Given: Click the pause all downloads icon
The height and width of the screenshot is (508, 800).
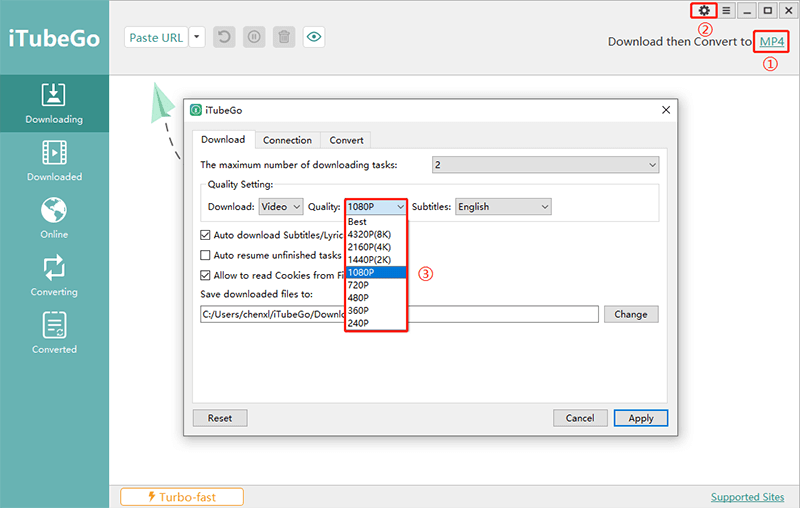Looking at the screenshot, I should pos(254,37).
